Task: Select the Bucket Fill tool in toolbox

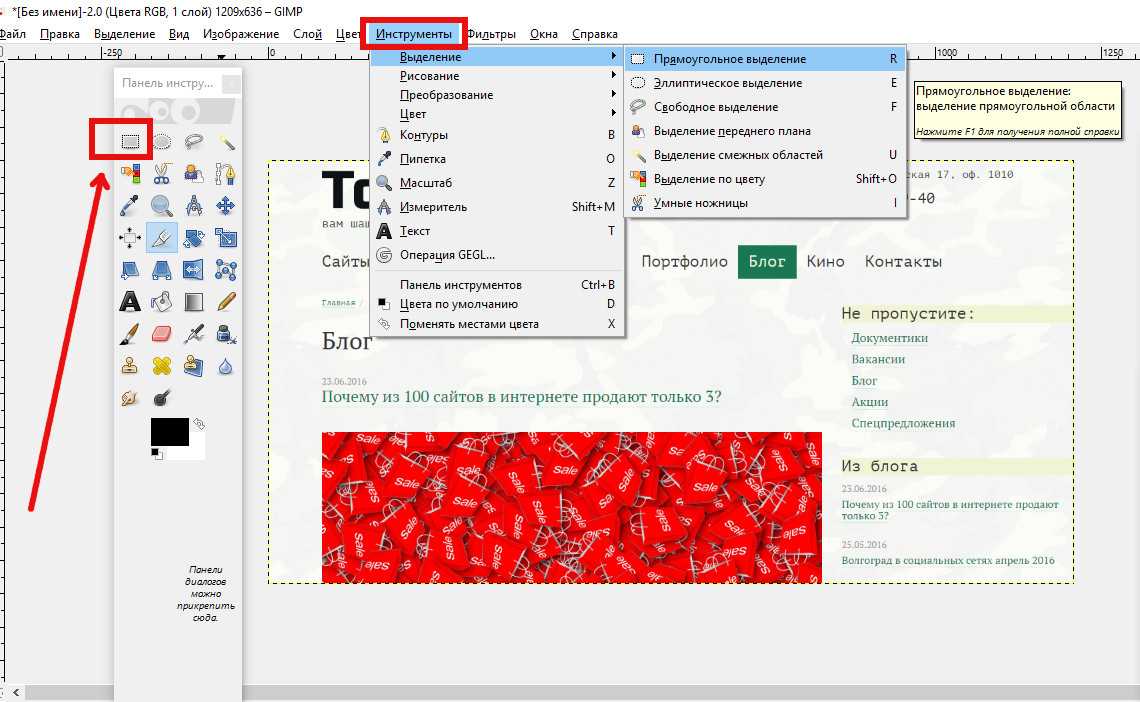Action: (x=162, y=301)
